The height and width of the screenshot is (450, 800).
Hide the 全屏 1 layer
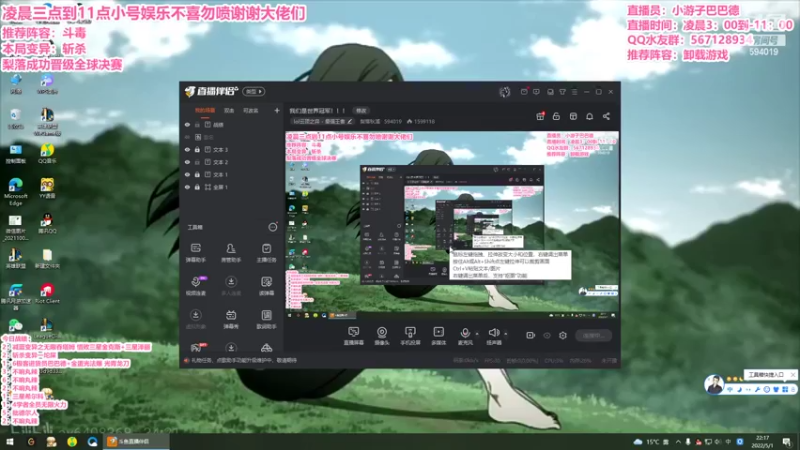tap(187, 187)
